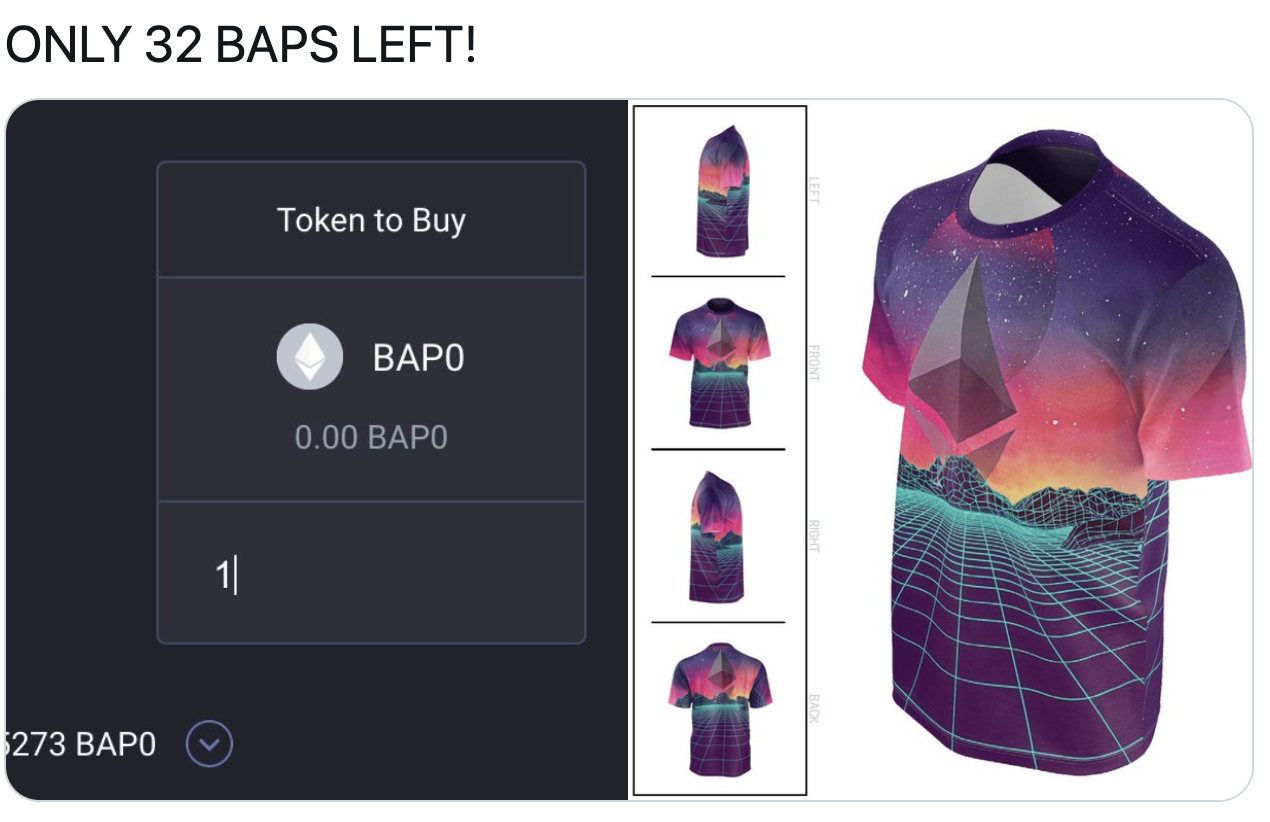
Task: Click the vertical LEFT view label
Action: tap(813, 190)
